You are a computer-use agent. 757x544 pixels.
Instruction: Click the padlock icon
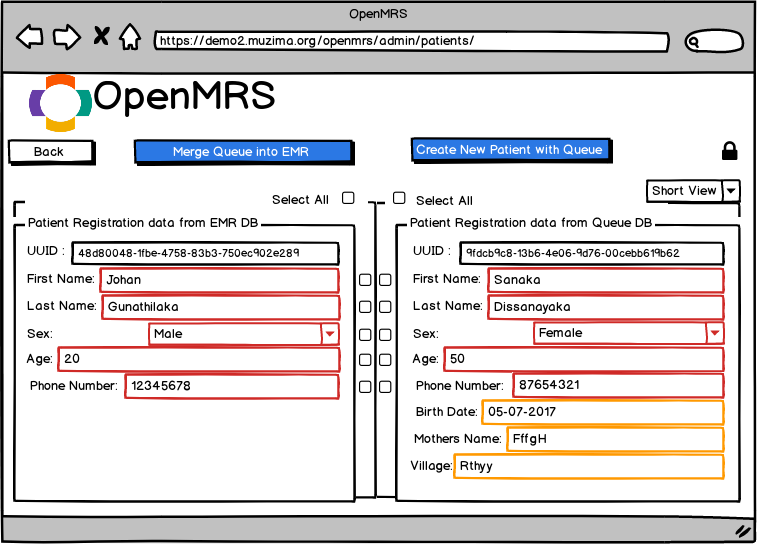click(x=729, y=151)
